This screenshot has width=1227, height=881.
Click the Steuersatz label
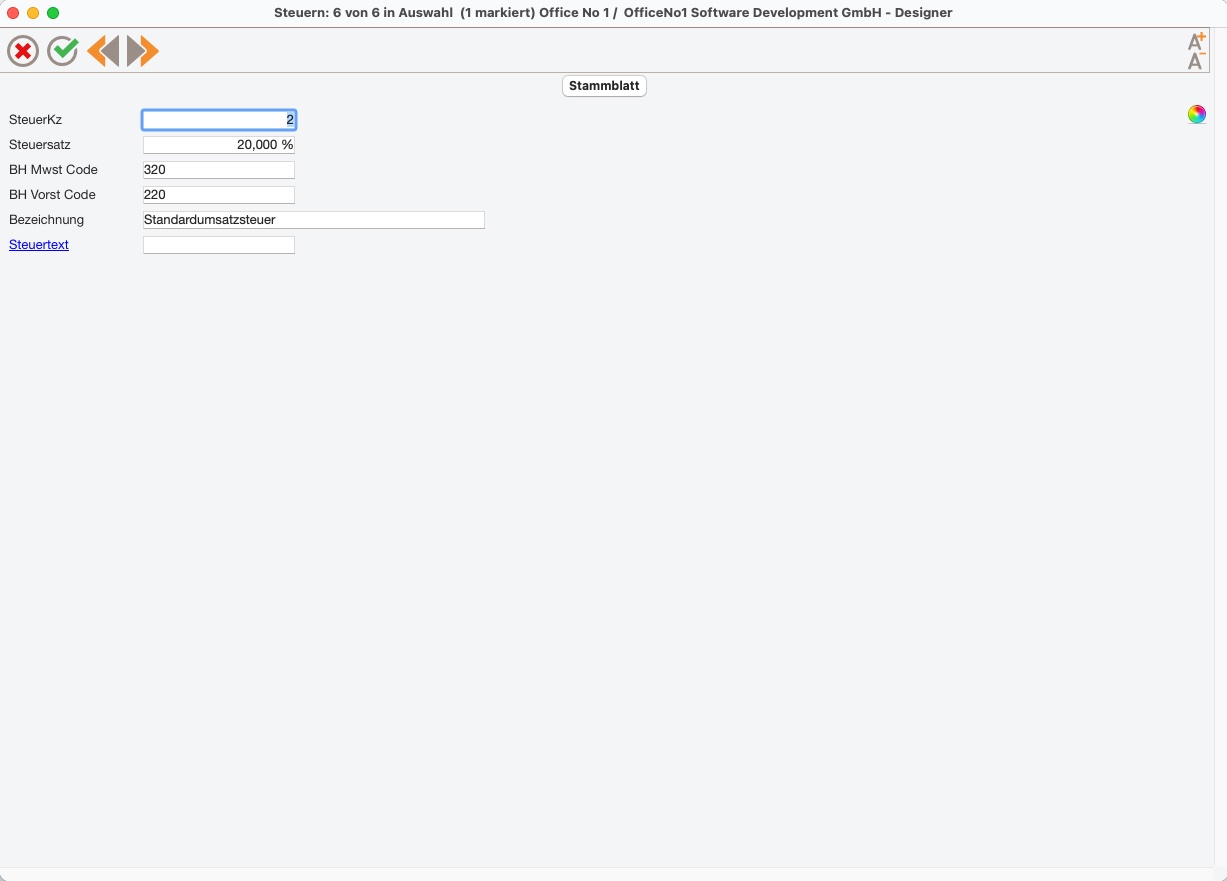[40, 145]
